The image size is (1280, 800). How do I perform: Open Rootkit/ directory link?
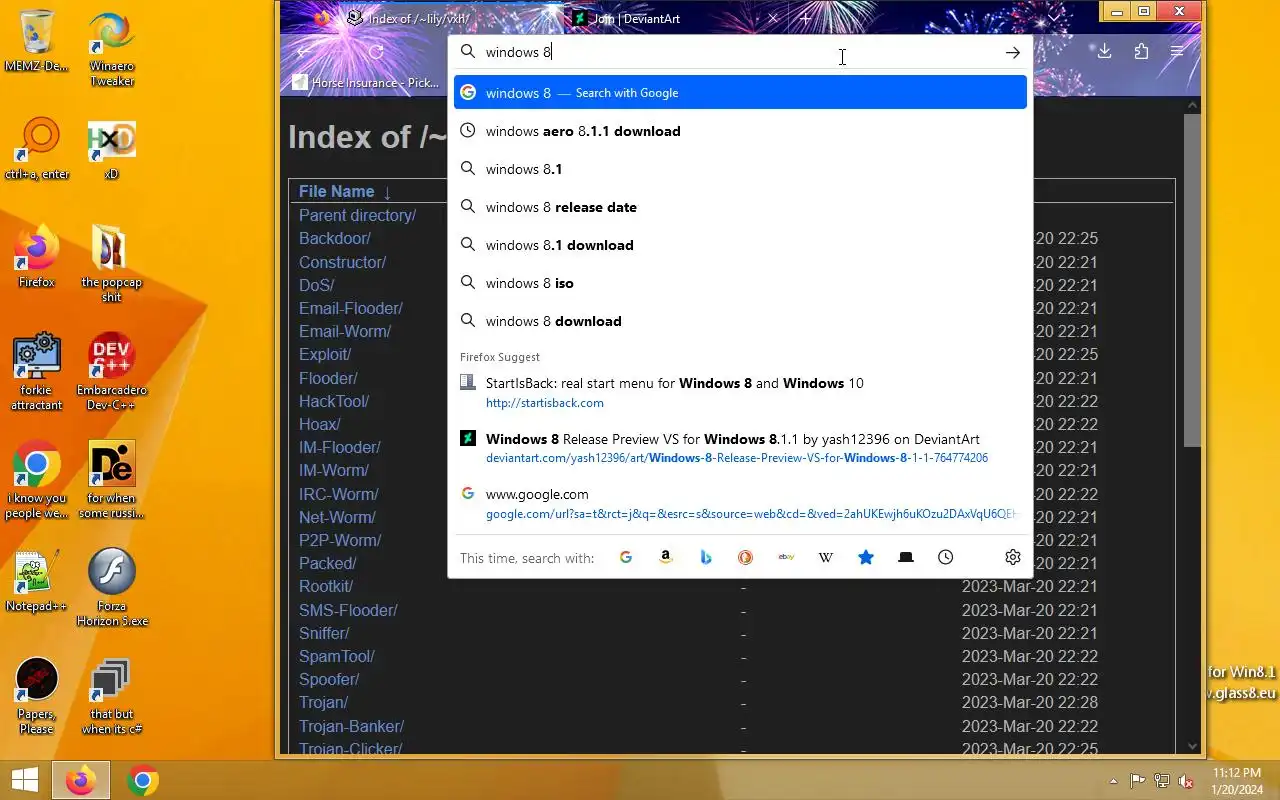tap(326, 586)
